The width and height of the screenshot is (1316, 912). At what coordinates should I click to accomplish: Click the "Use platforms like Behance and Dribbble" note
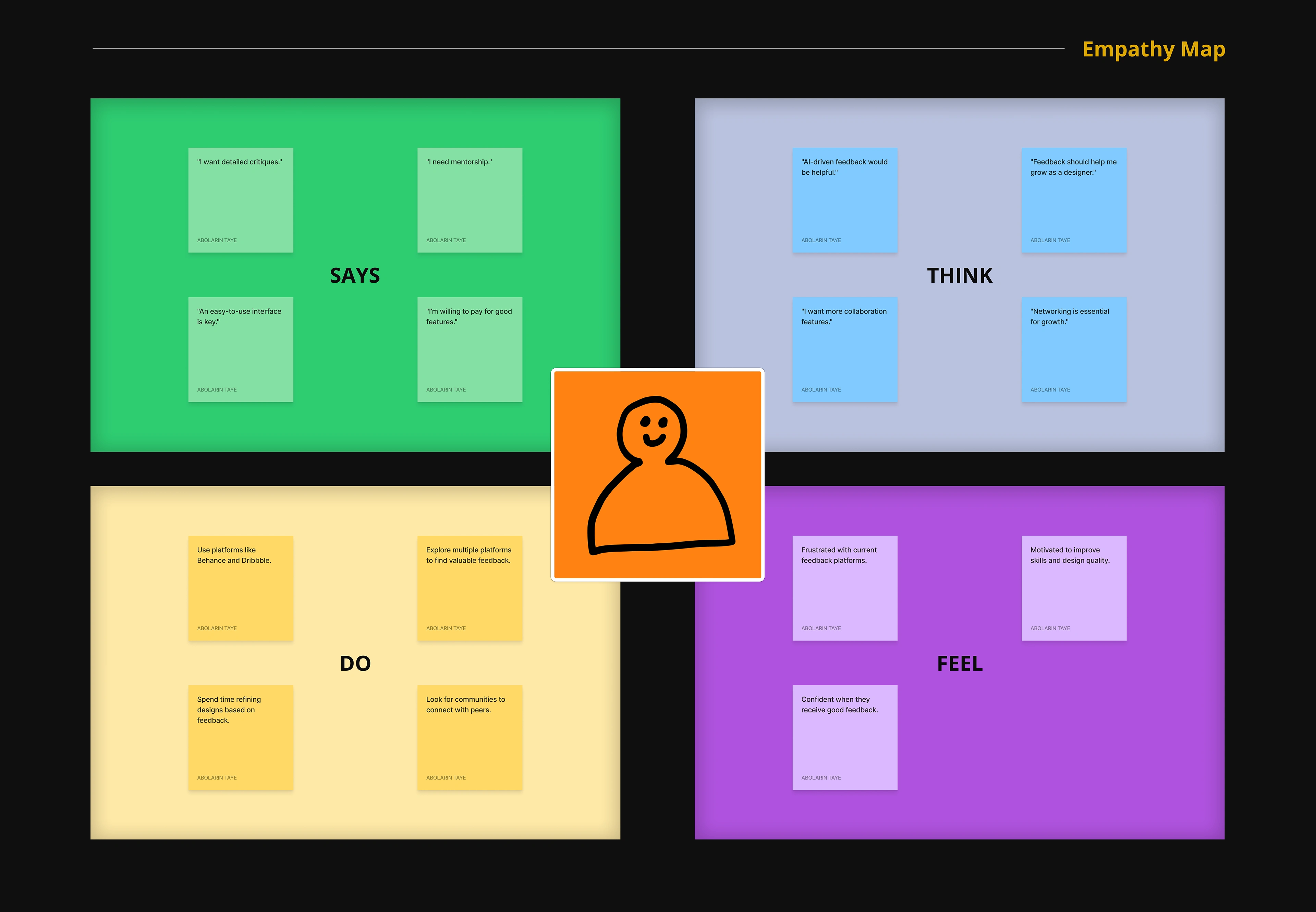pos(241,588)
